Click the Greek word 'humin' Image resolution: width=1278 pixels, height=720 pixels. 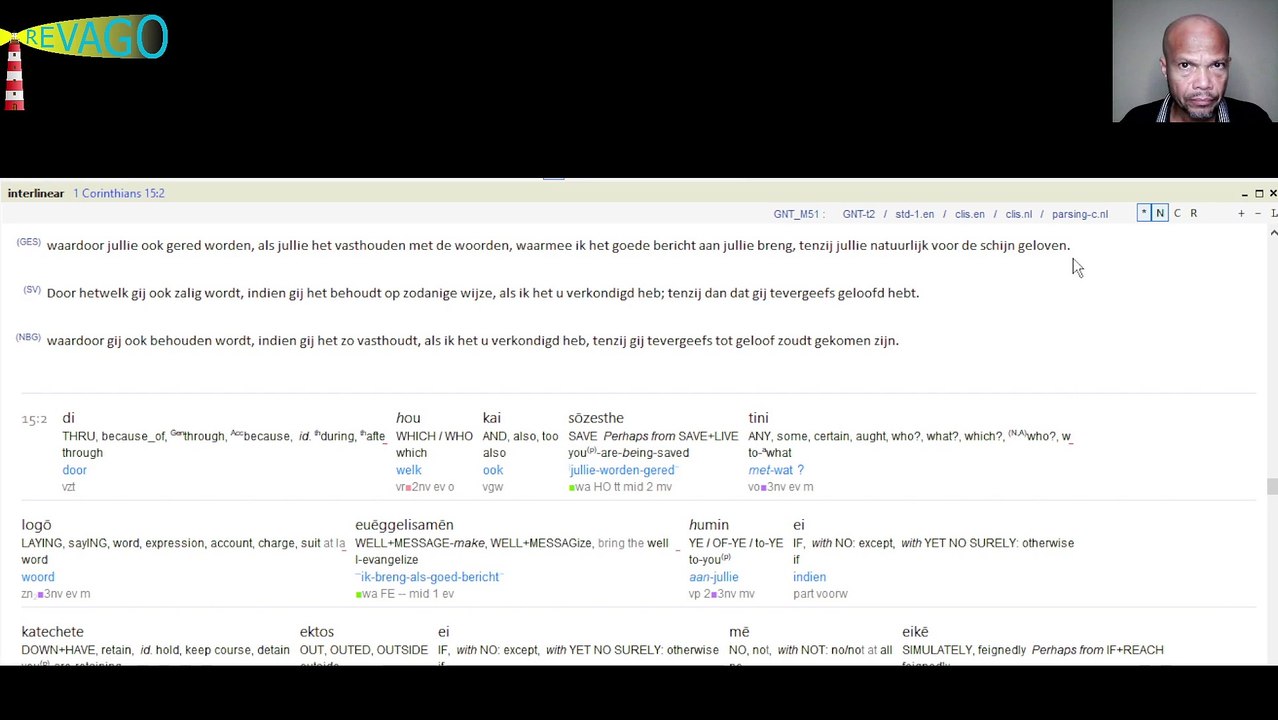pos(708,525)
